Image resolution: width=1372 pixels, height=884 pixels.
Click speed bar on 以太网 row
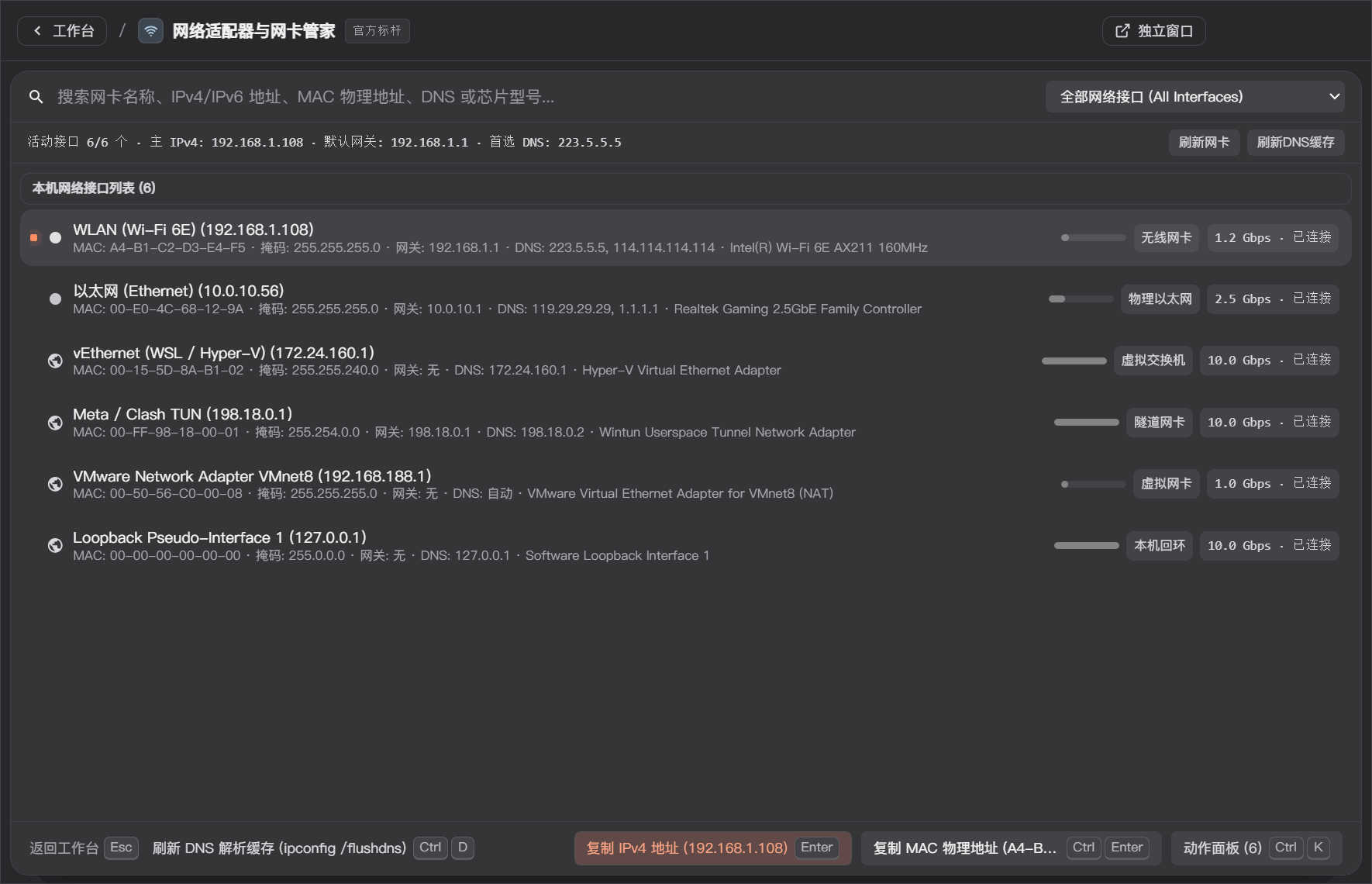tap(1081, 299)
